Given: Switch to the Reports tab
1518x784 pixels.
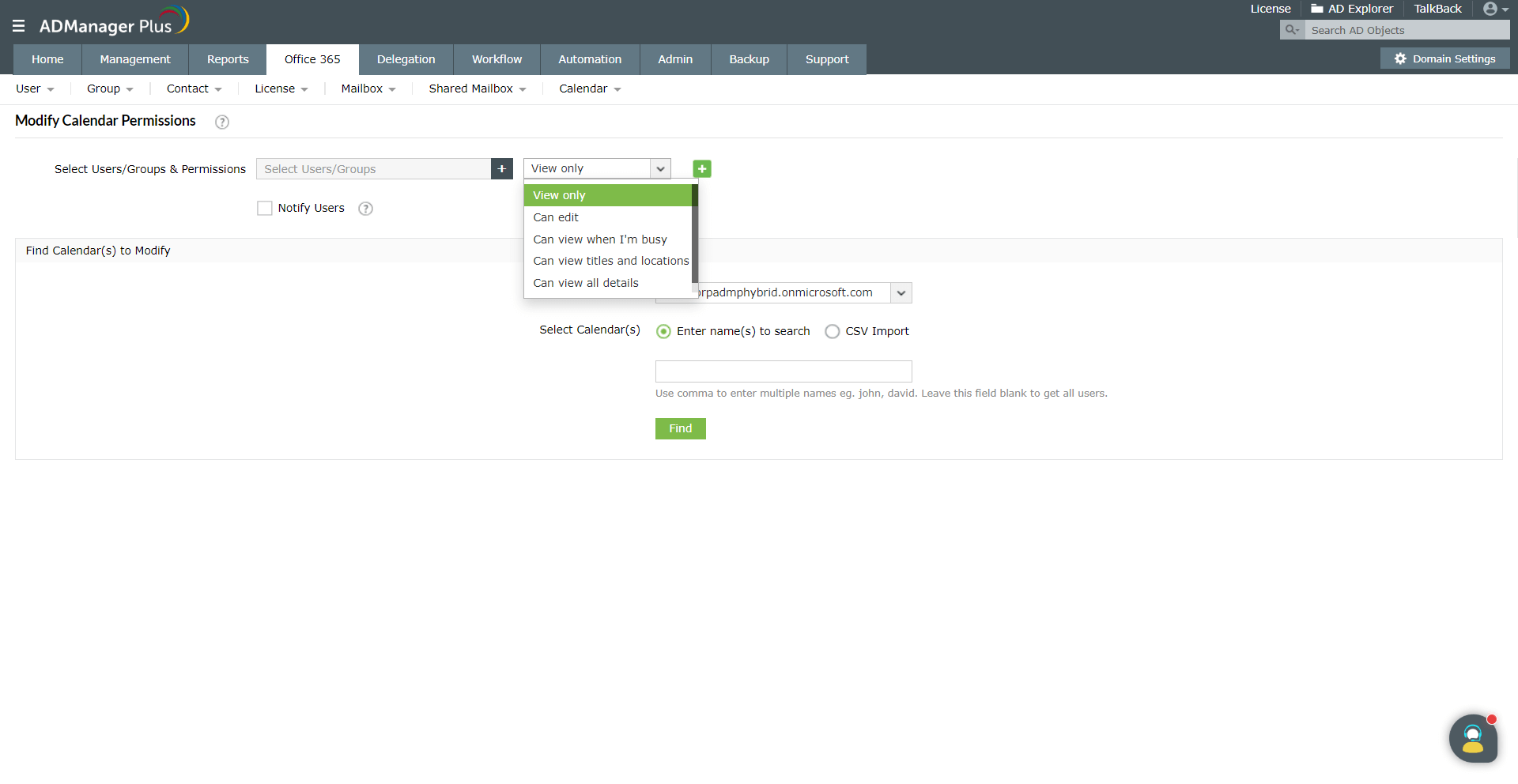Looking at the screenshot, I should tap(228, 59).
